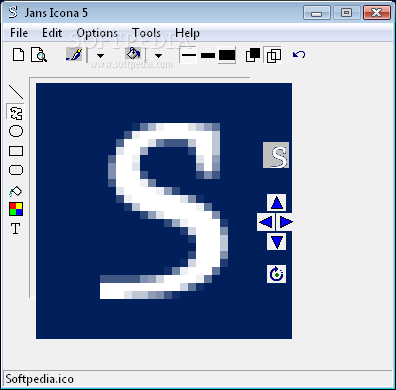Image resolution: width=396 pixels, height=390 pixels.
Task: Select the outlined shapes mode icon
Action: (x=273, y=55)
